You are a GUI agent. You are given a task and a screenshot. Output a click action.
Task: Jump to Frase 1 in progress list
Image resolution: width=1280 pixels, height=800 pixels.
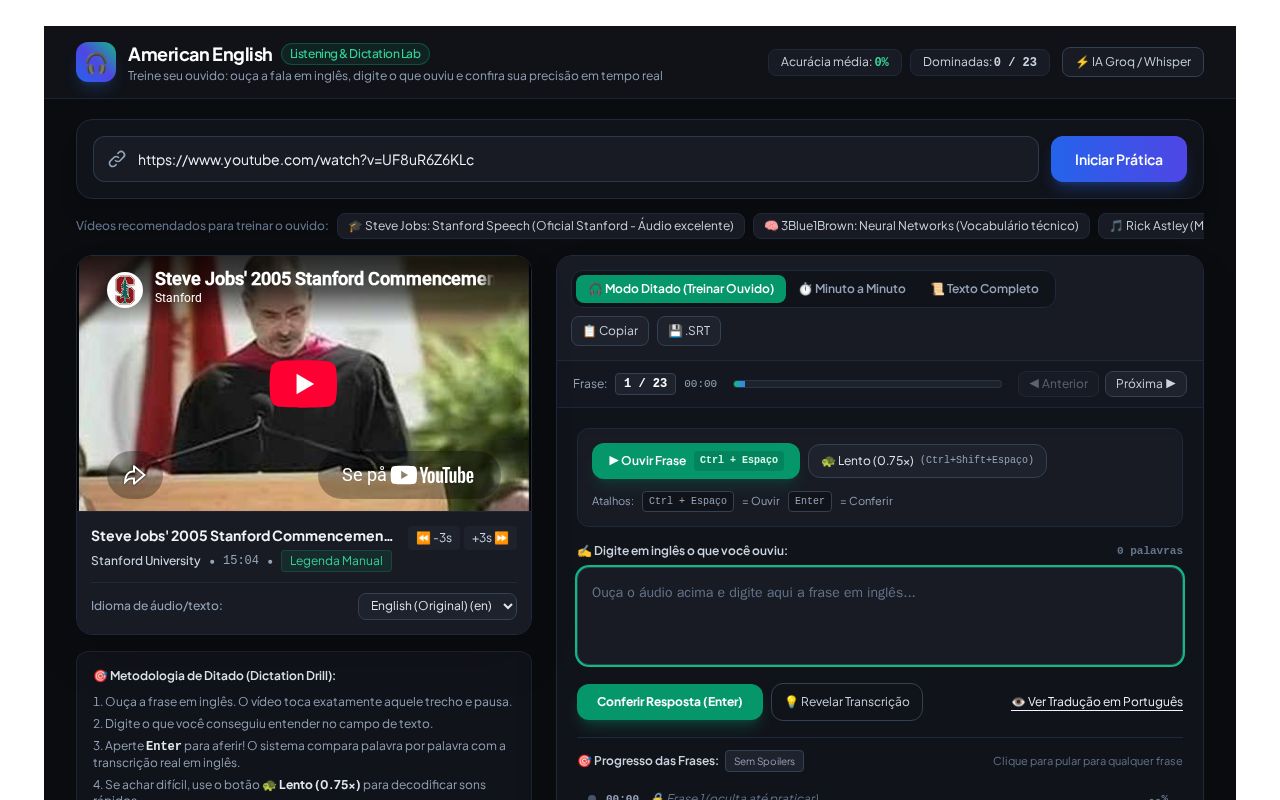(880, 798)
